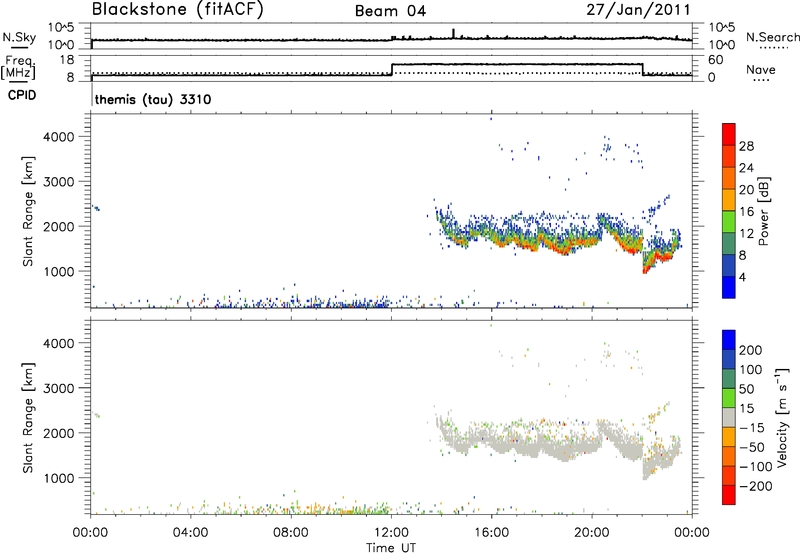Click the velocity colorbar value '-200'
Screen dimensions: 800x554
(756, 486)
